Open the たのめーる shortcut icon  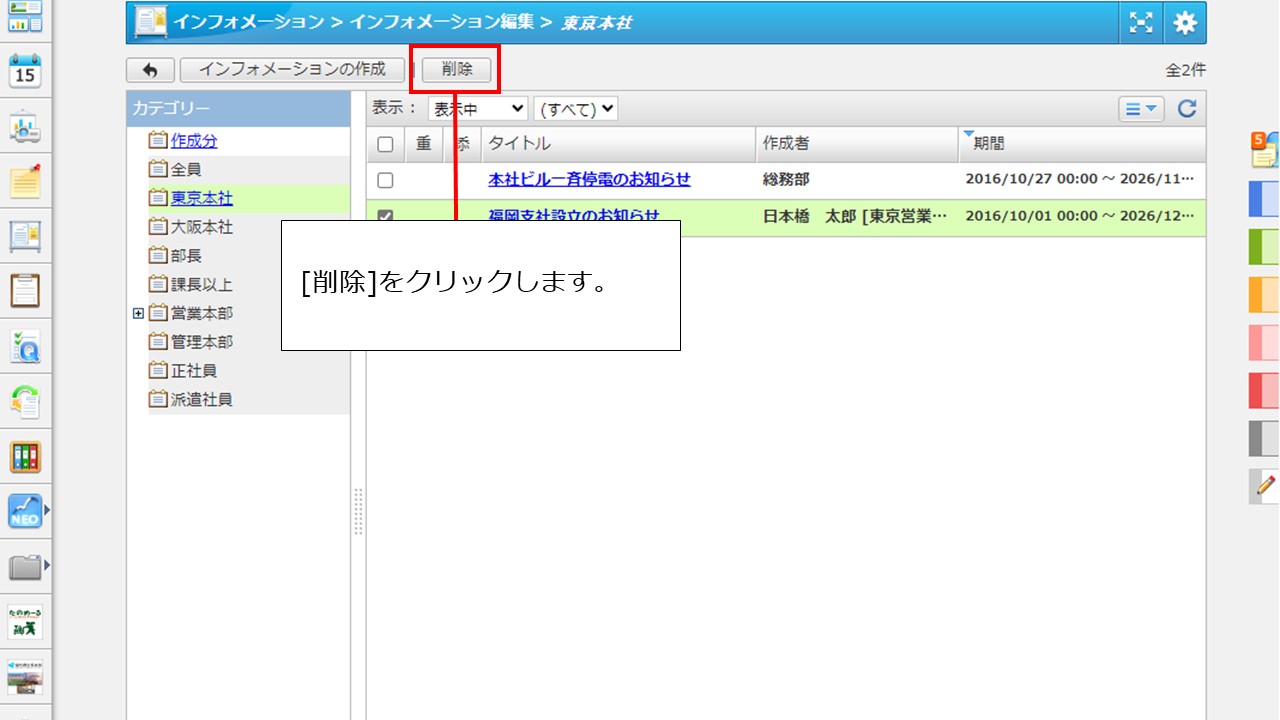[25, 622]
